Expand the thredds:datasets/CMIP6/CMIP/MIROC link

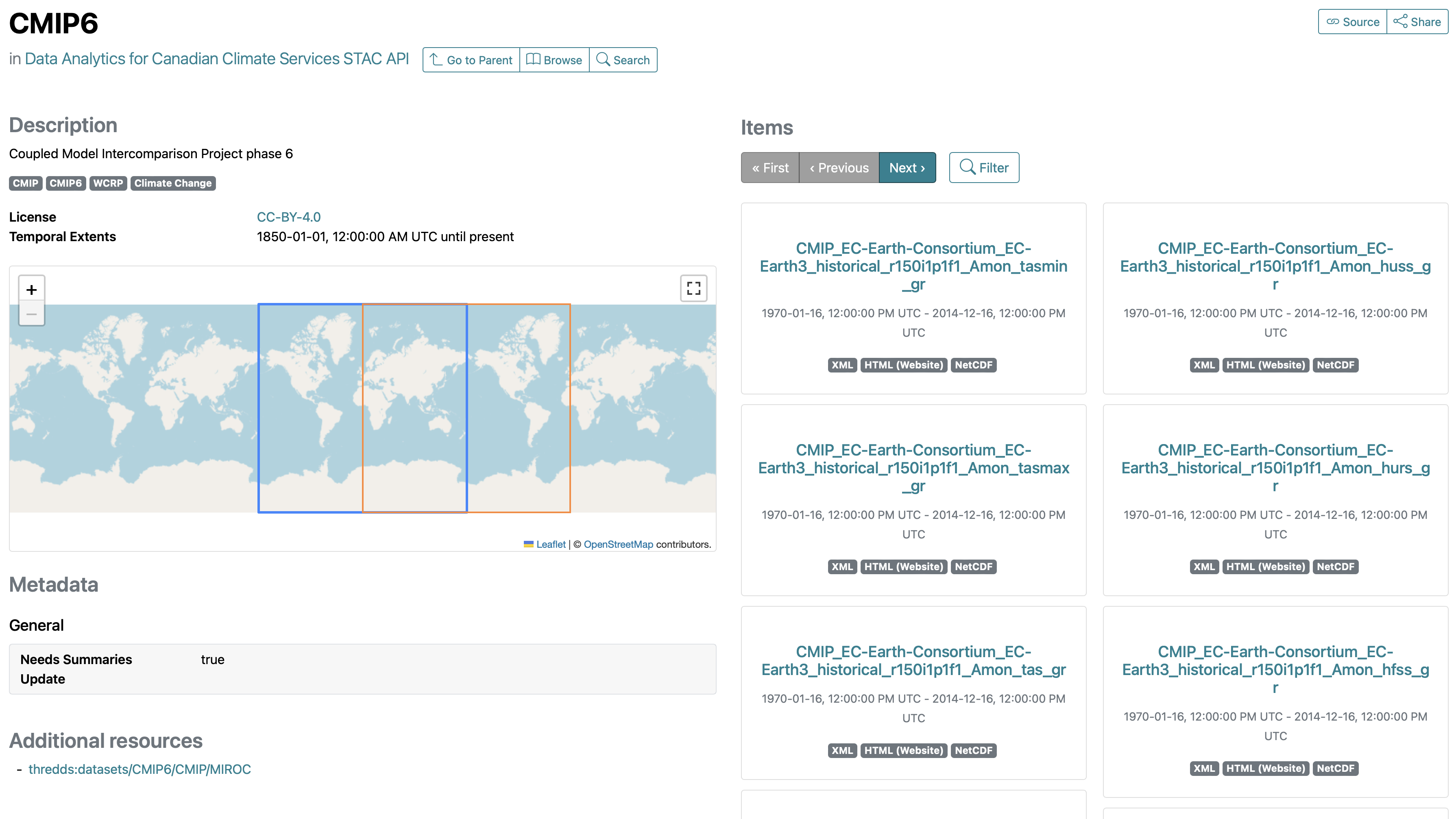pyautogui.click(x=140, y=769)
